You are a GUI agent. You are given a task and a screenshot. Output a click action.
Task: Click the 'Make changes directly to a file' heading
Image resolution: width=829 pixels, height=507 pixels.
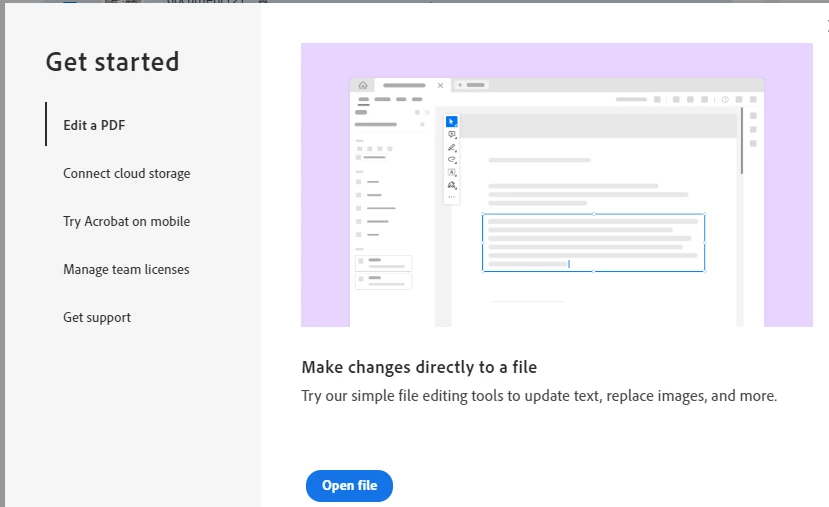[x=419, y=367]
